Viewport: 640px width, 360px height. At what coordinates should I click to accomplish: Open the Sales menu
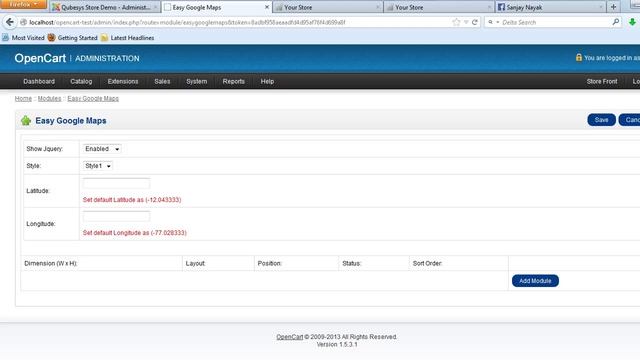[162, 81]
